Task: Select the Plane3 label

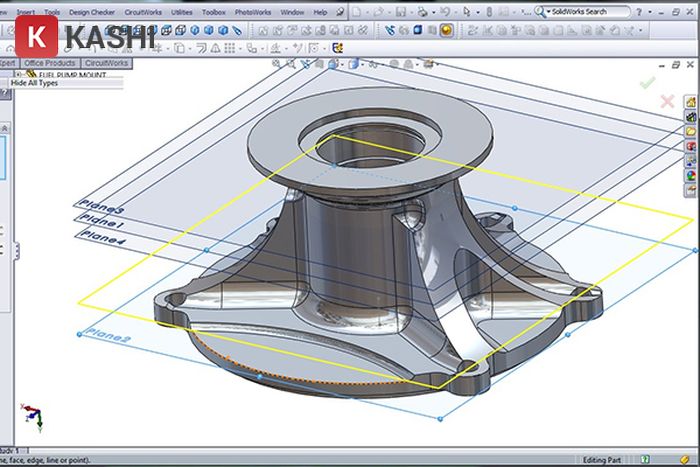Action: [101, 207]
